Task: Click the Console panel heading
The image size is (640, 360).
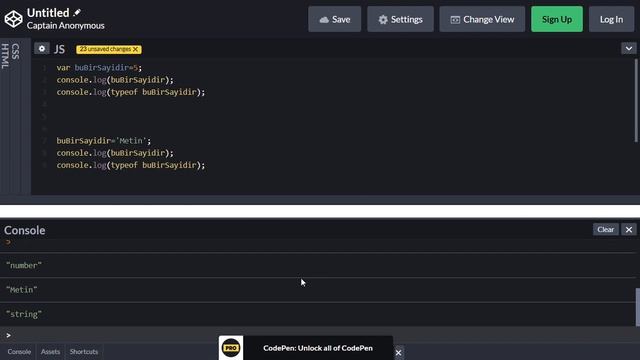Action: coord(24,230)
